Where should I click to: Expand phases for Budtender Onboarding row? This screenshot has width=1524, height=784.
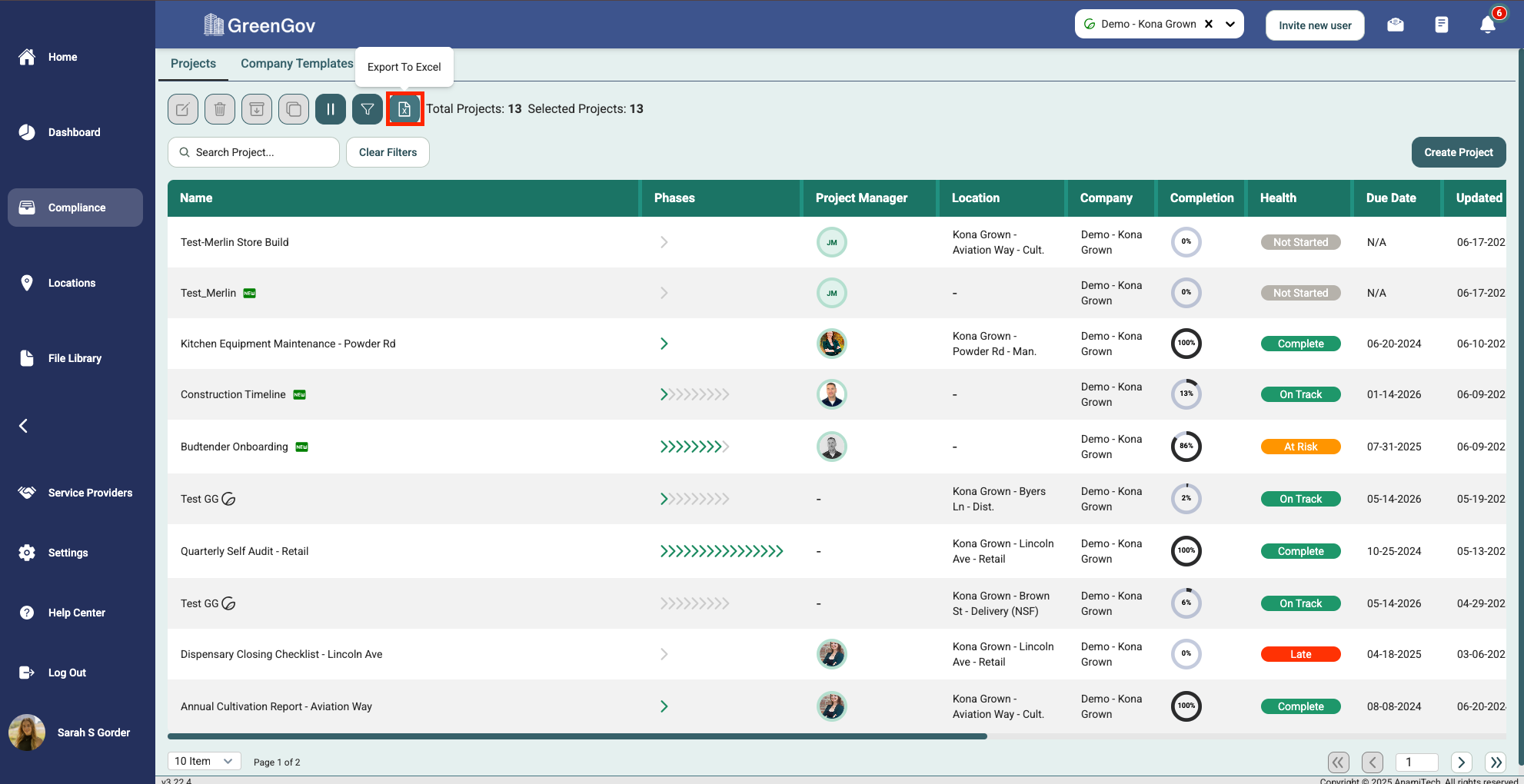coord(694,447)
